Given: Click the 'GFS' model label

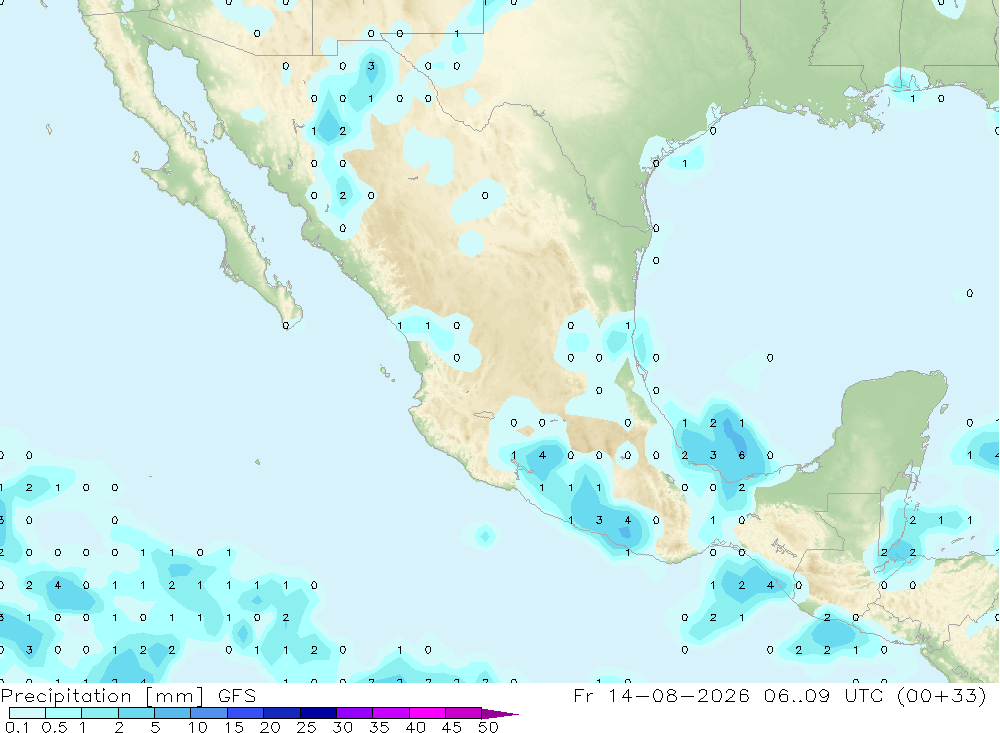Looking at the screenshot, I should point(237,695).
